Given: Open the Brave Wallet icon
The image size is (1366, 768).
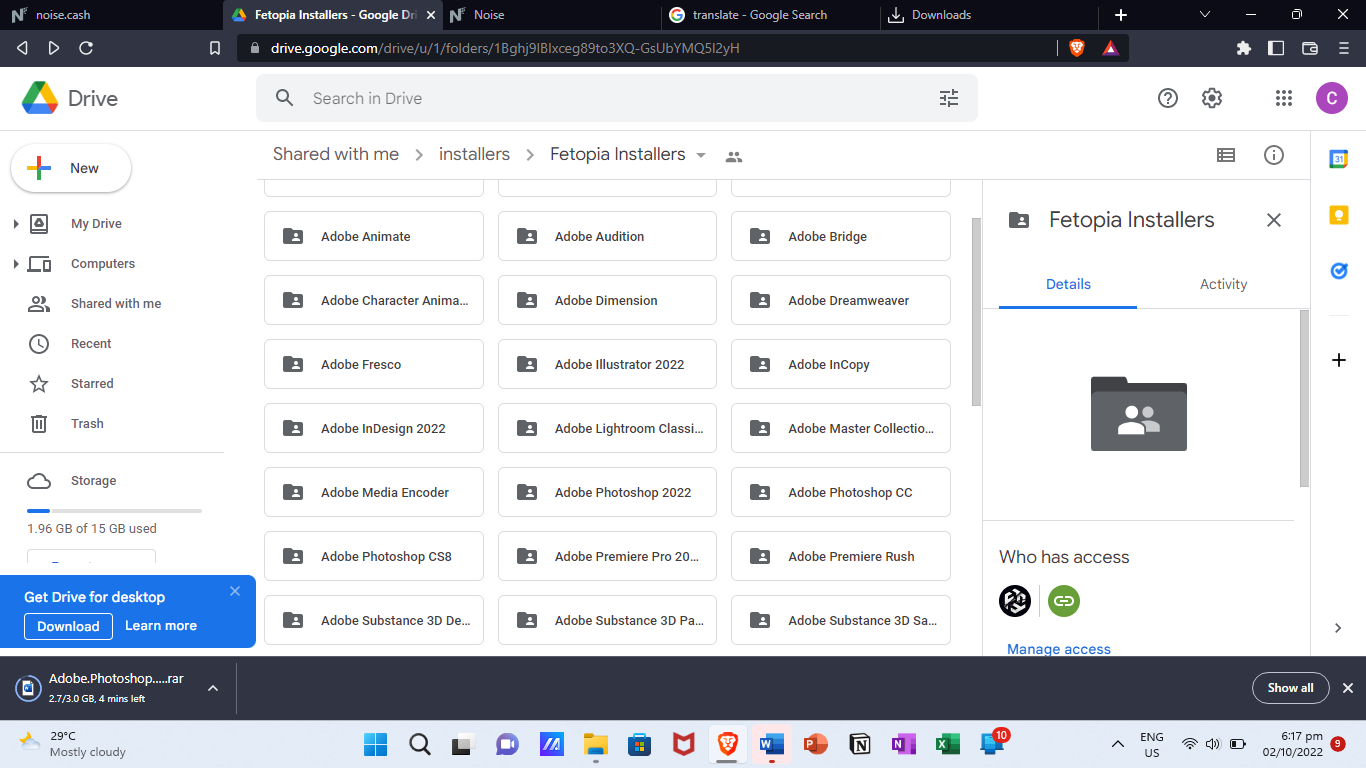Looking at the screenshot, I should [1310, 48].
